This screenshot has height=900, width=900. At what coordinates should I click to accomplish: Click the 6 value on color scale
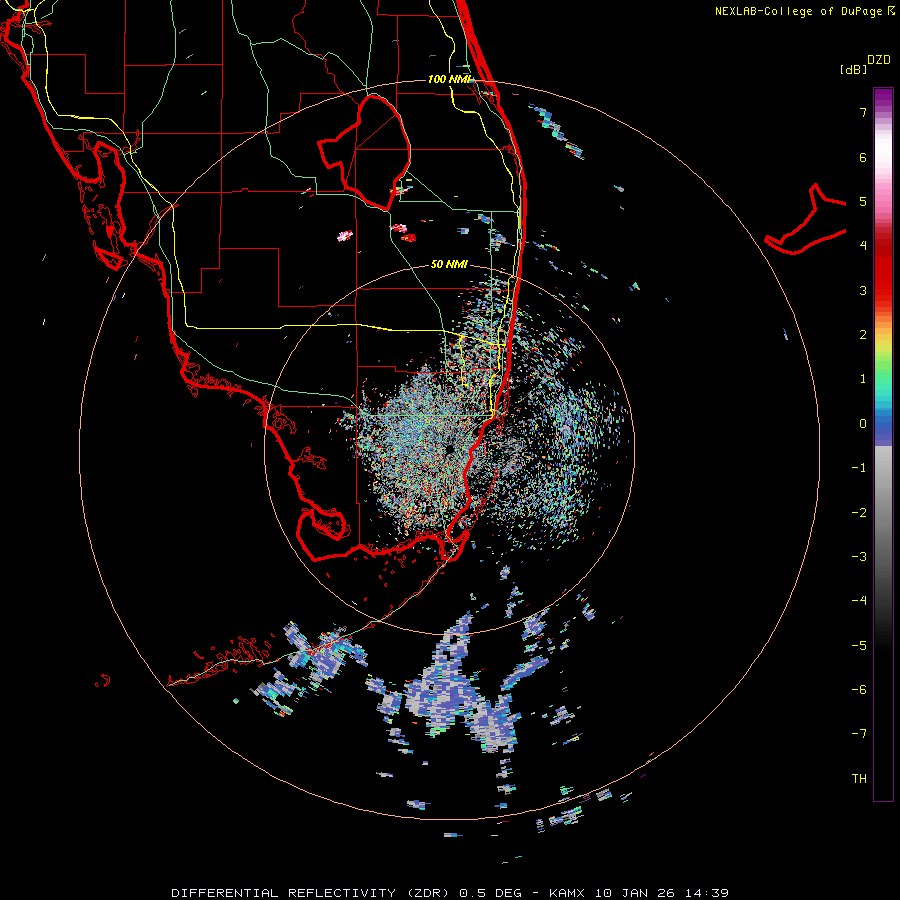coord(863,157)
